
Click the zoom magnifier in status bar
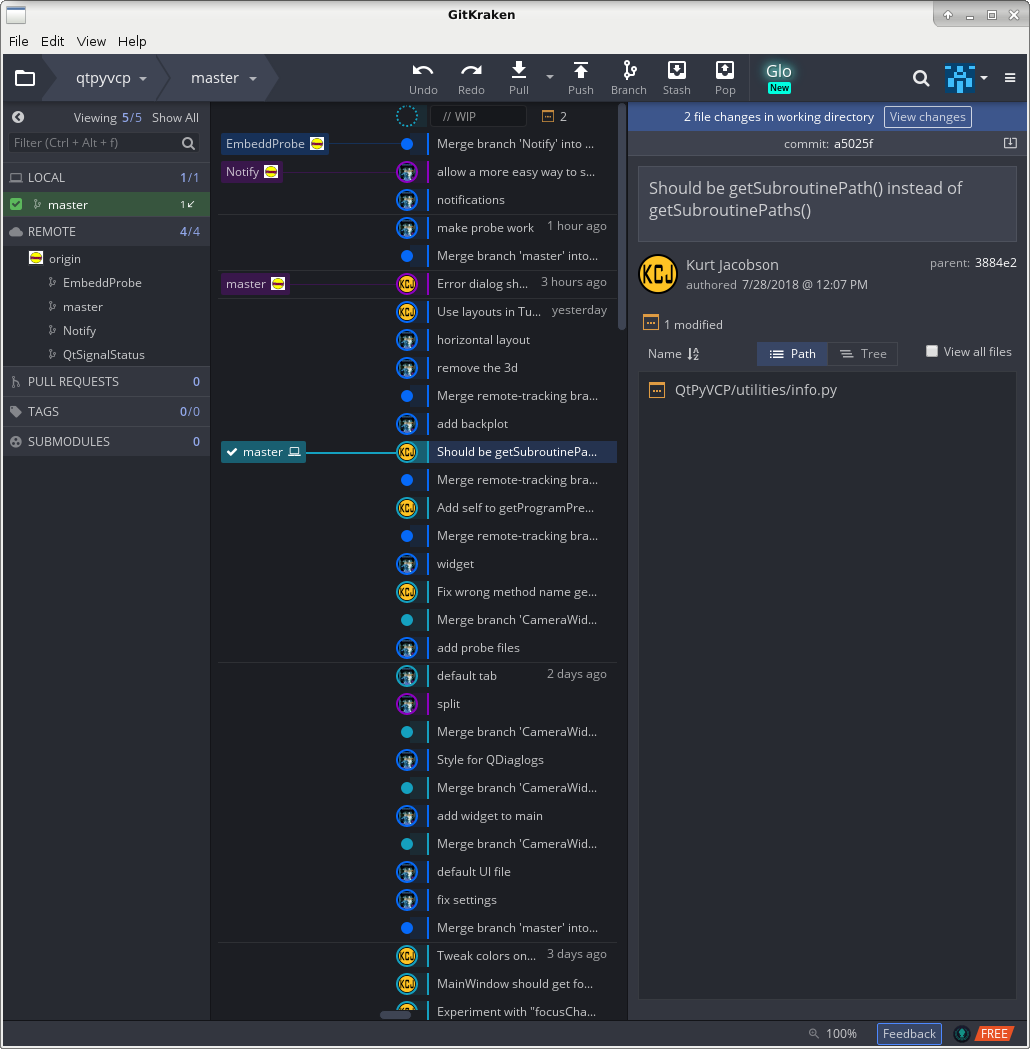tap(814, 1034)
